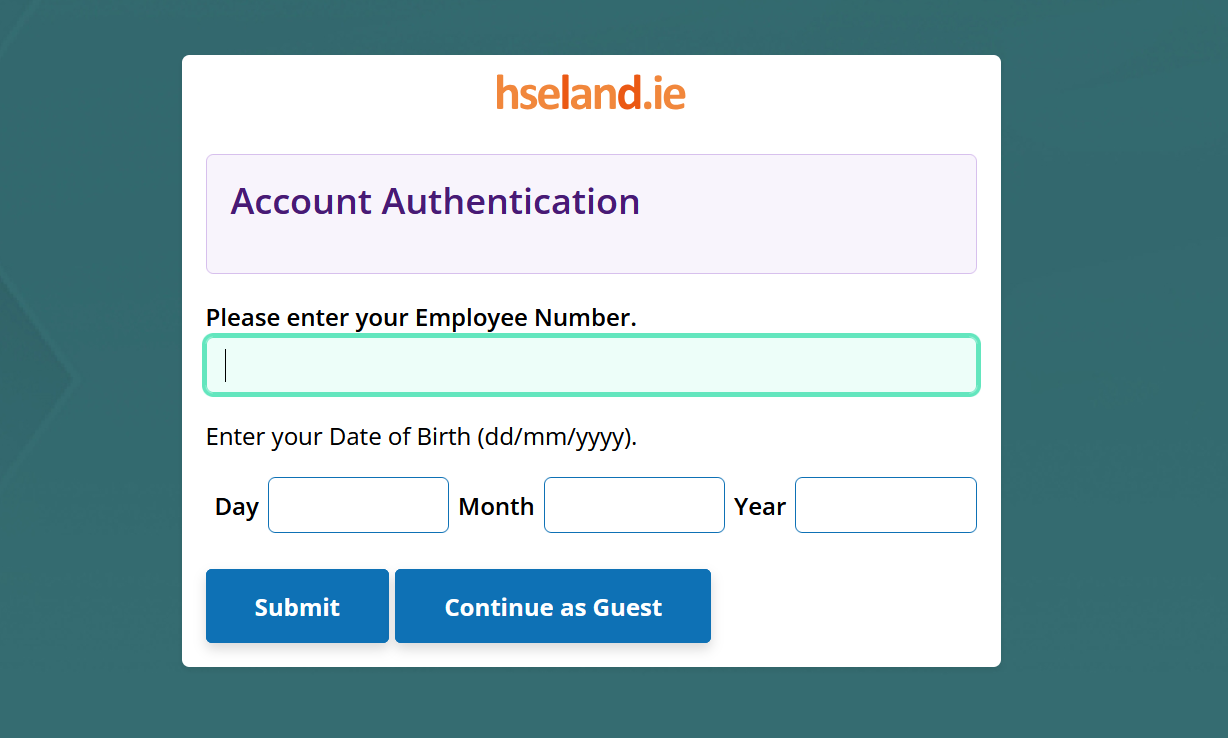
Task: Click the orange '.ie' part of the logo
Action: pyautogui.click(x=665, y=93)
